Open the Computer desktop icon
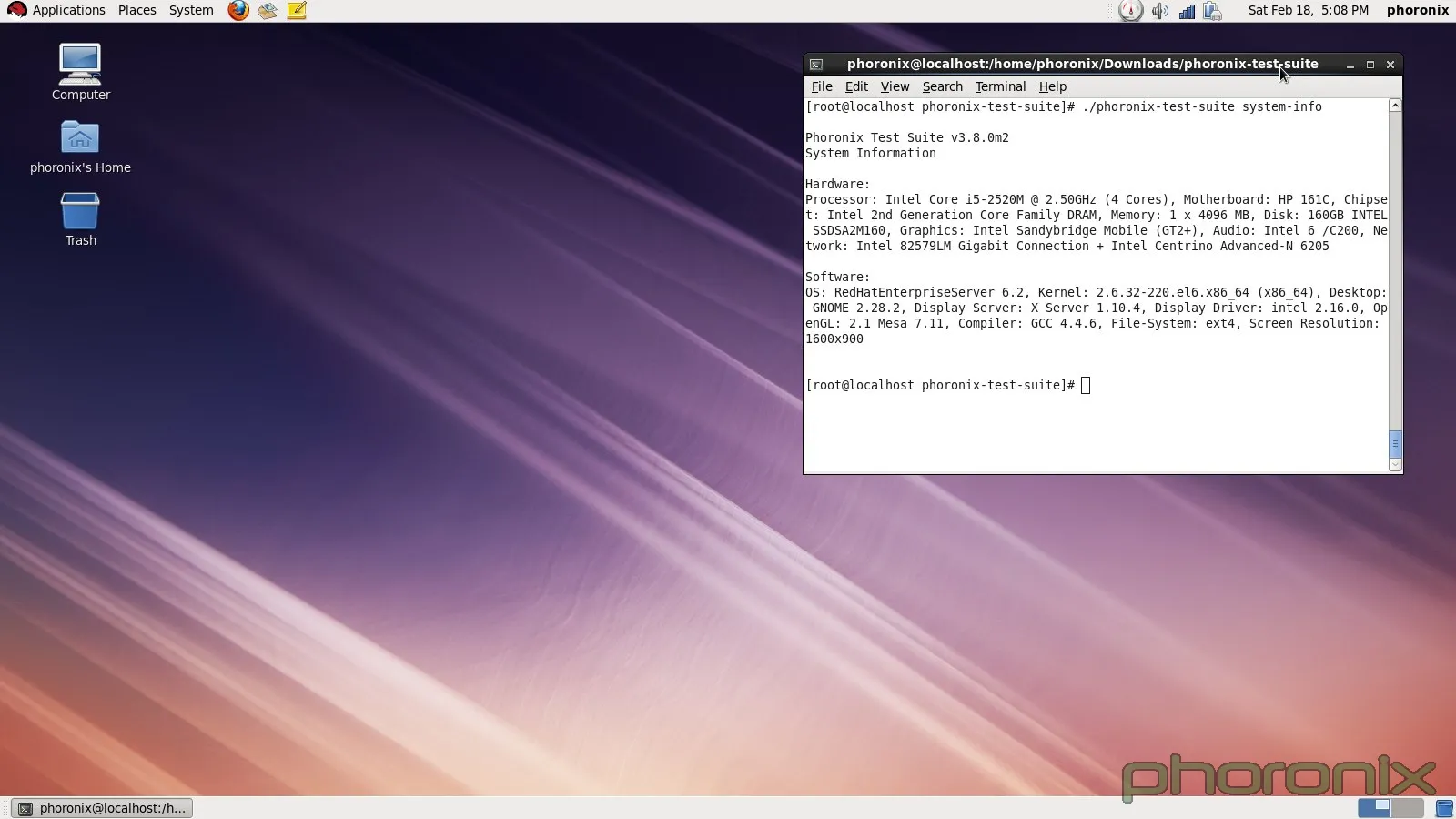Screen dimensions: 1456x819 (80, 65)
